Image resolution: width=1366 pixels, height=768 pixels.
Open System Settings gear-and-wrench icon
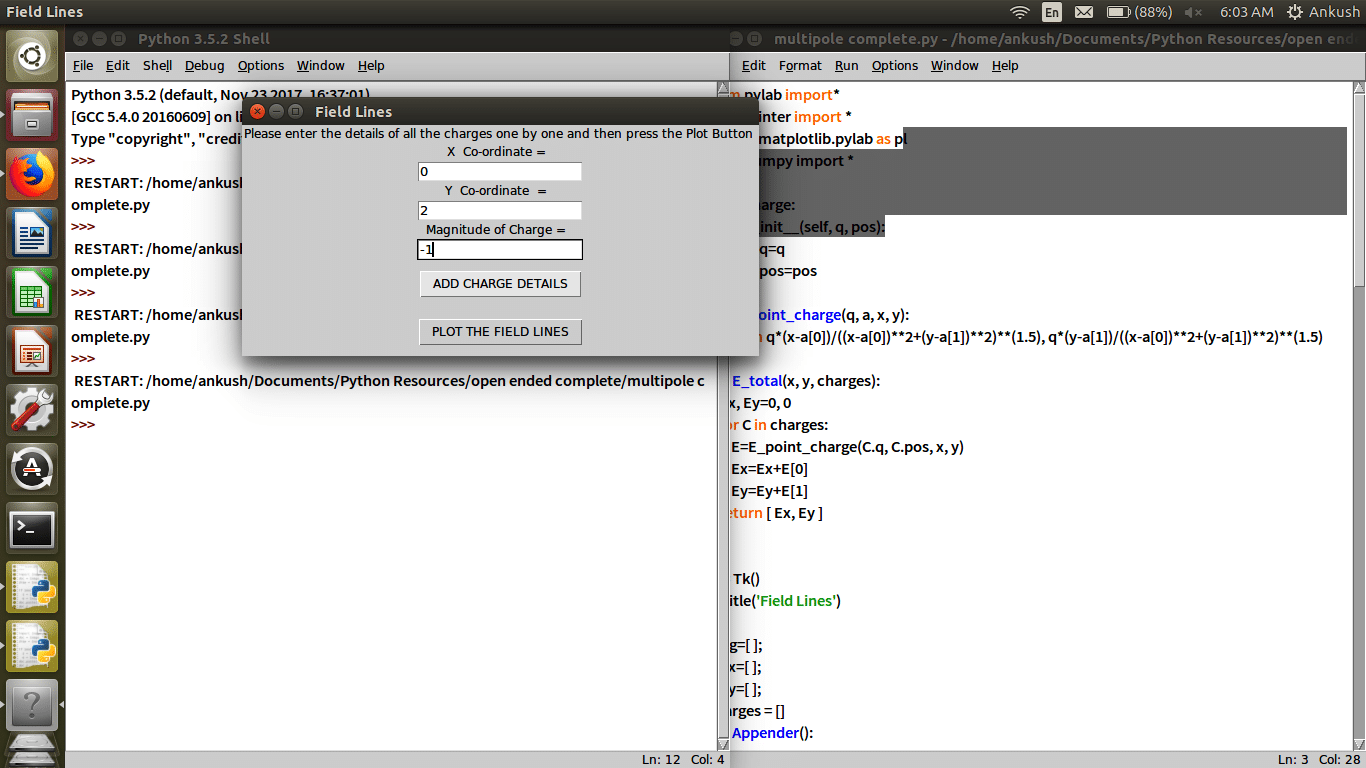(32, 412)
